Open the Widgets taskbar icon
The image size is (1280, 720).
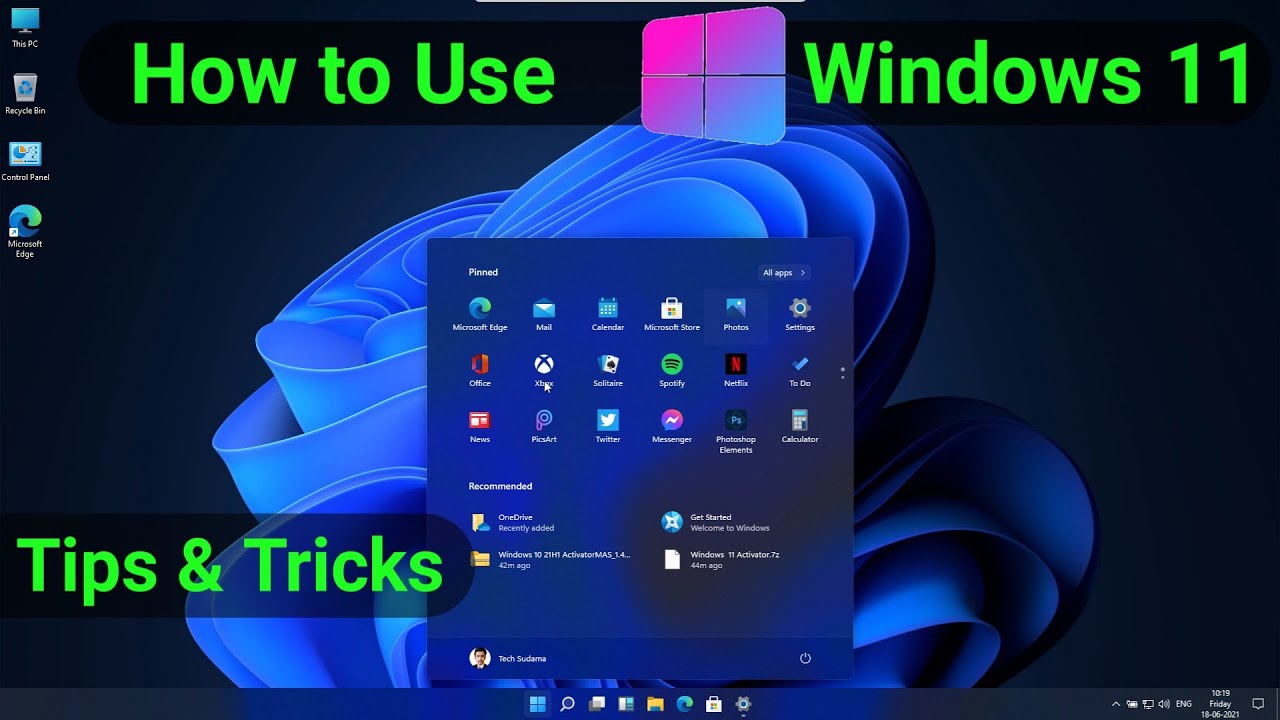pyautogui.click(x=626, y=704)
